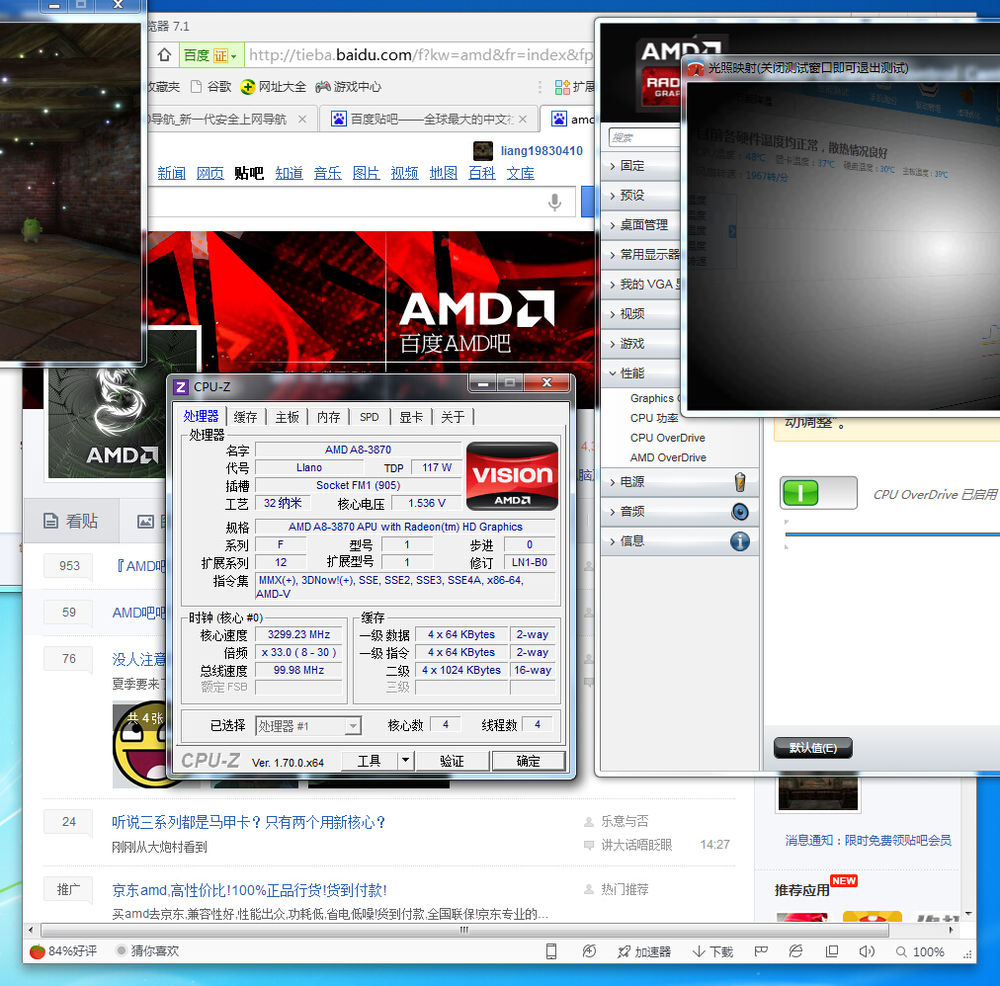Open the 游戏中心 gamepad bookmark
Viewport: 1000px width, 986px height.
323,87
